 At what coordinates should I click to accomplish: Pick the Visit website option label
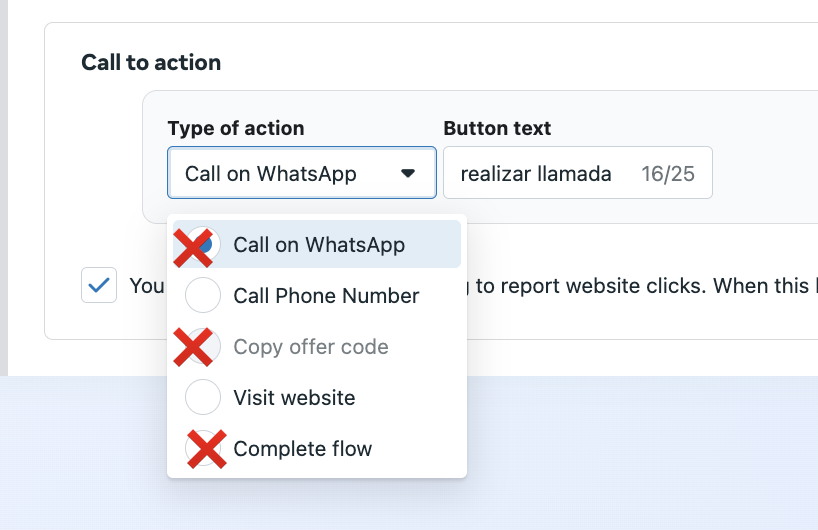coord(294,398)
